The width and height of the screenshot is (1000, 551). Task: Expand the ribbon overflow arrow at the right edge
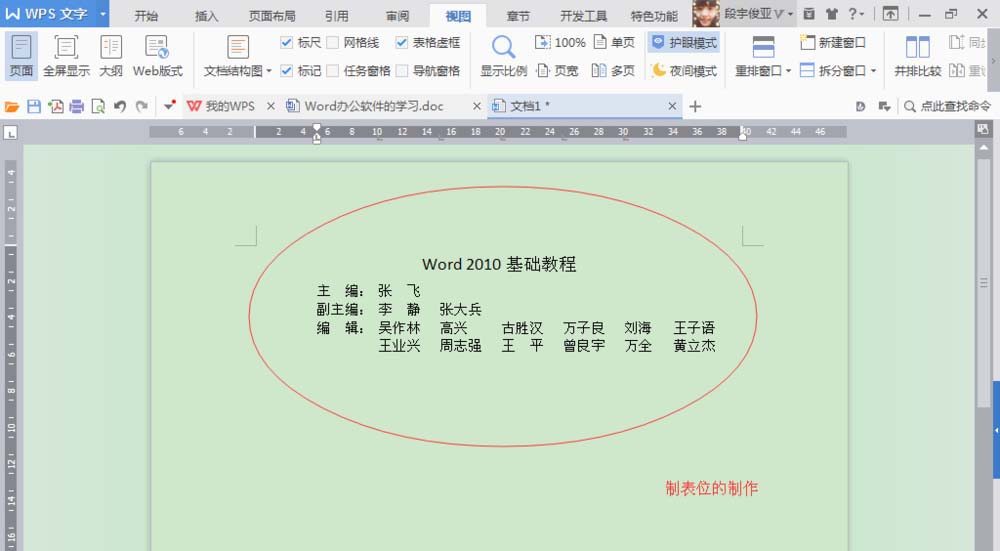point(993,61)
